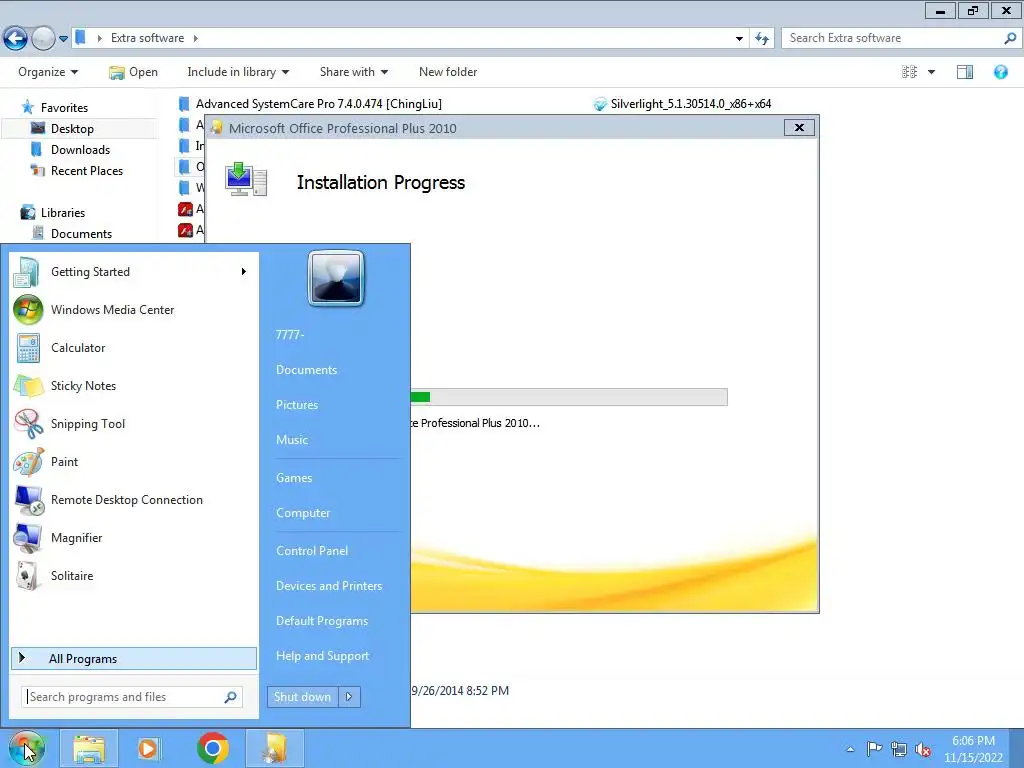Show All Programs list

pos(134,658)
